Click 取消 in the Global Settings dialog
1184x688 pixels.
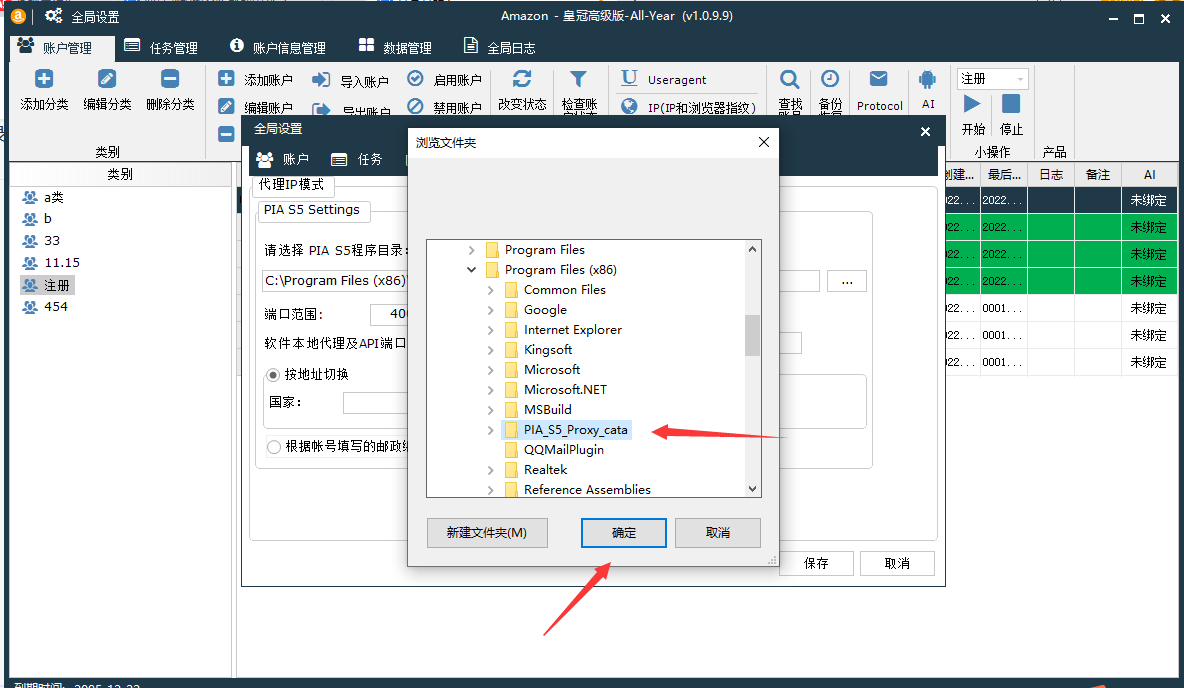pyautogui.click(x=897, y=563)
